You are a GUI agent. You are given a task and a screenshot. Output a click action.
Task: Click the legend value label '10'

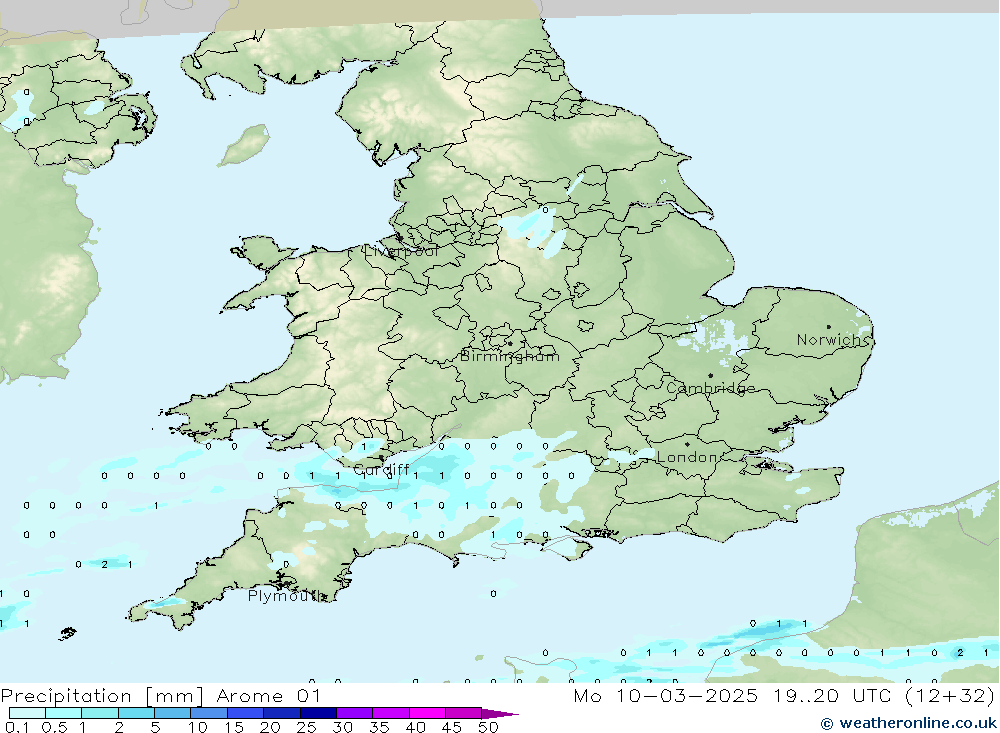[198, 727]
